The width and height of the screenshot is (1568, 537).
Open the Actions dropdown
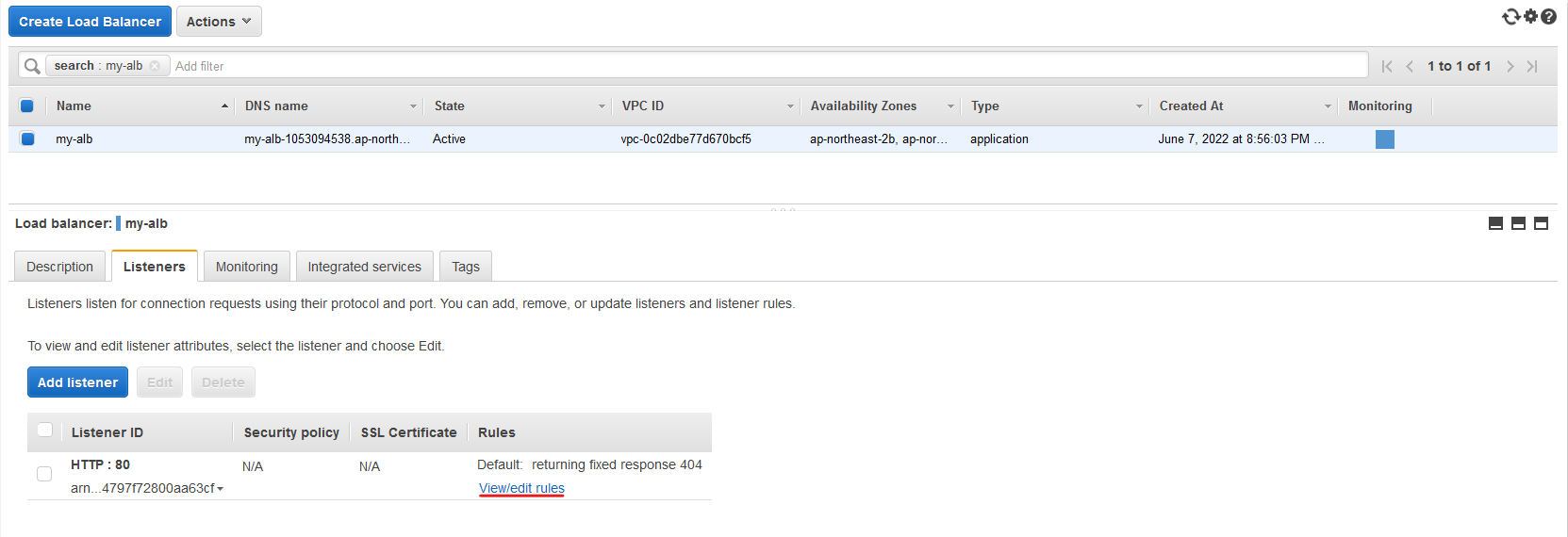tap(219, 22)
